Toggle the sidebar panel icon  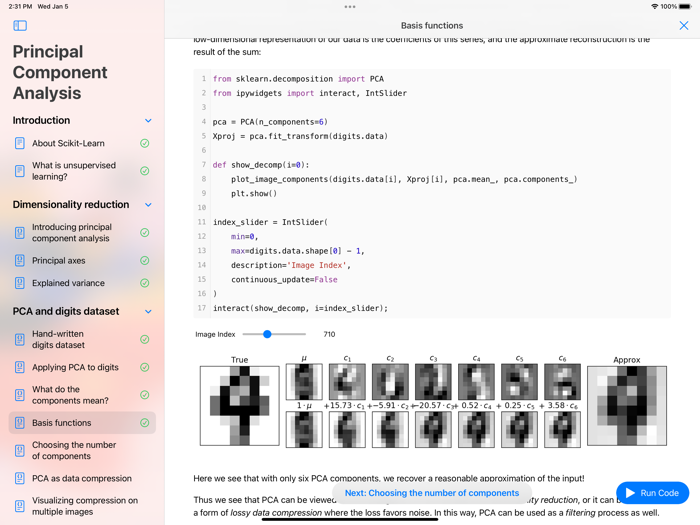click(x=20, y=25)
